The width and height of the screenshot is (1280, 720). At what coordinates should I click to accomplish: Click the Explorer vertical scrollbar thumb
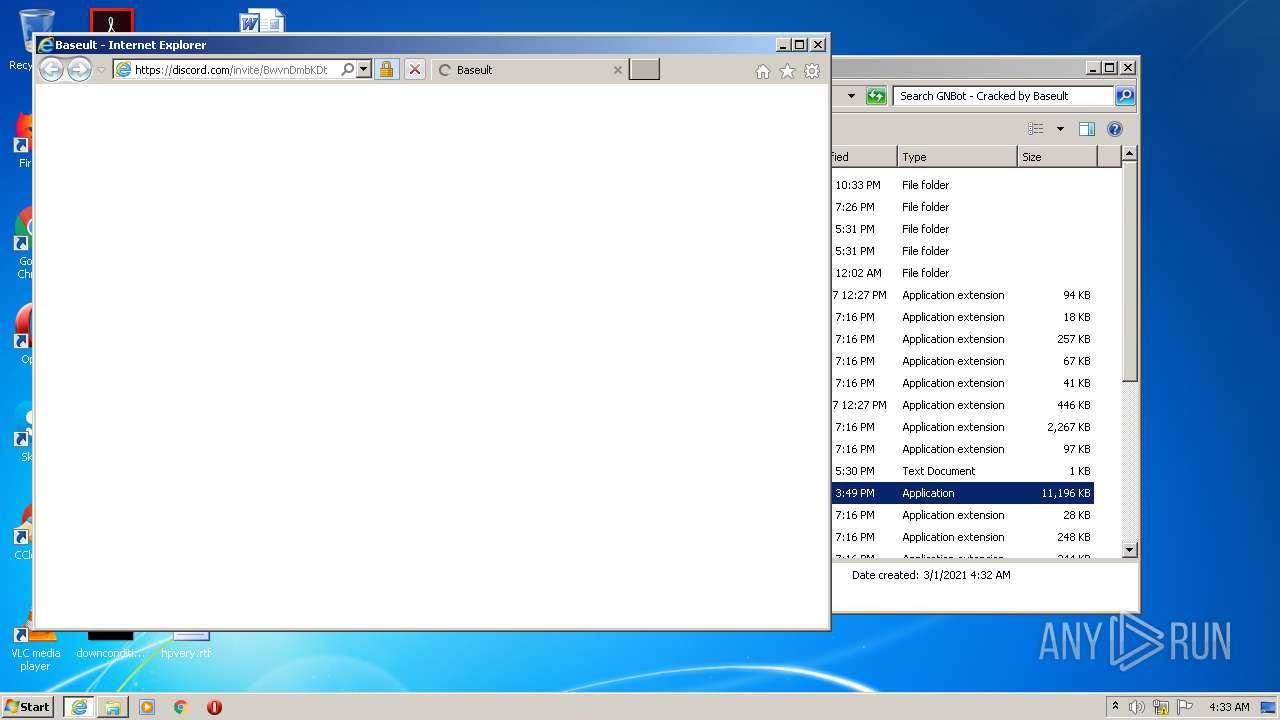[1129, 272]
